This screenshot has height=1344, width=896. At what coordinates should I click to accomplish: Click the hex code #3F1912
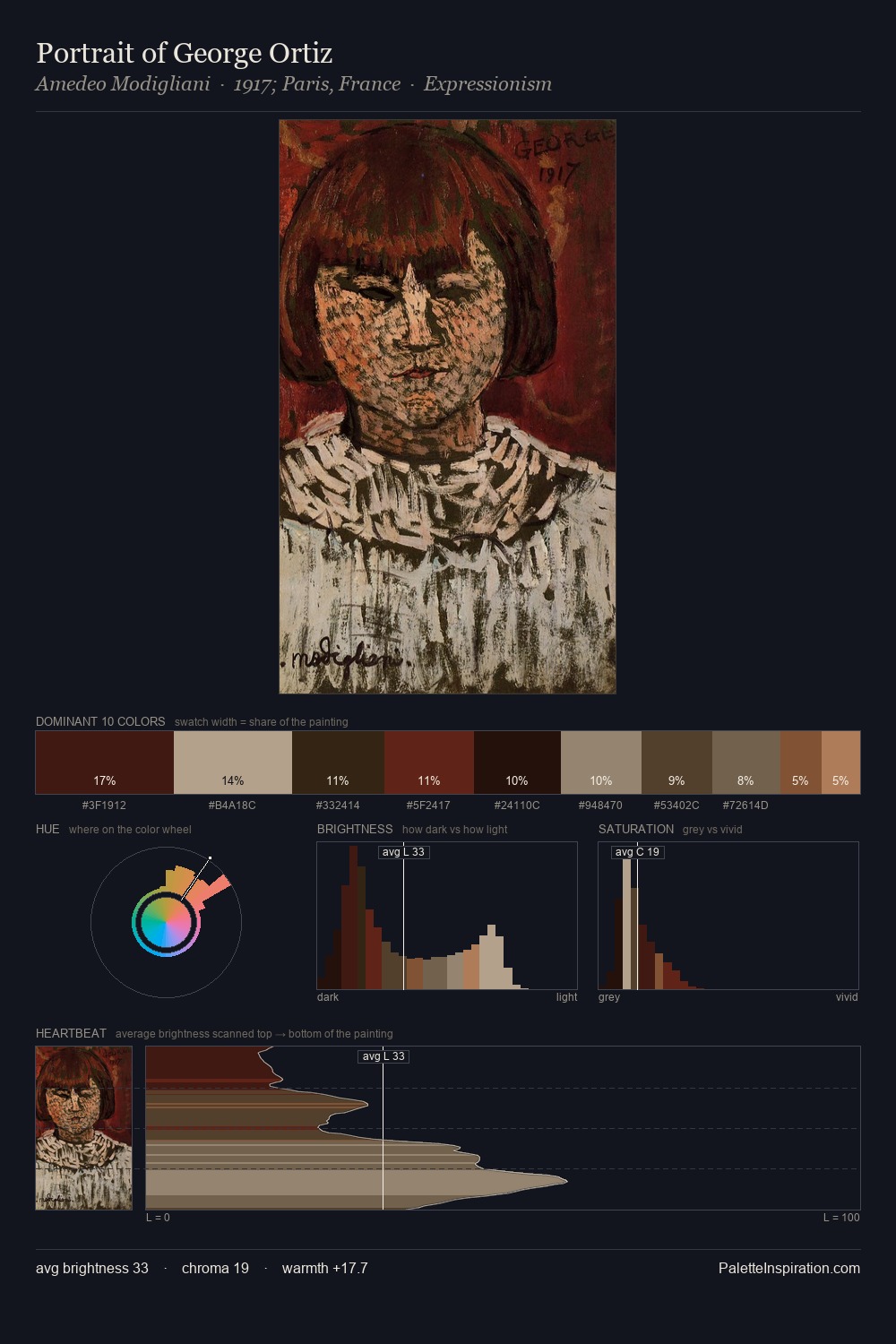coord(104,806)
